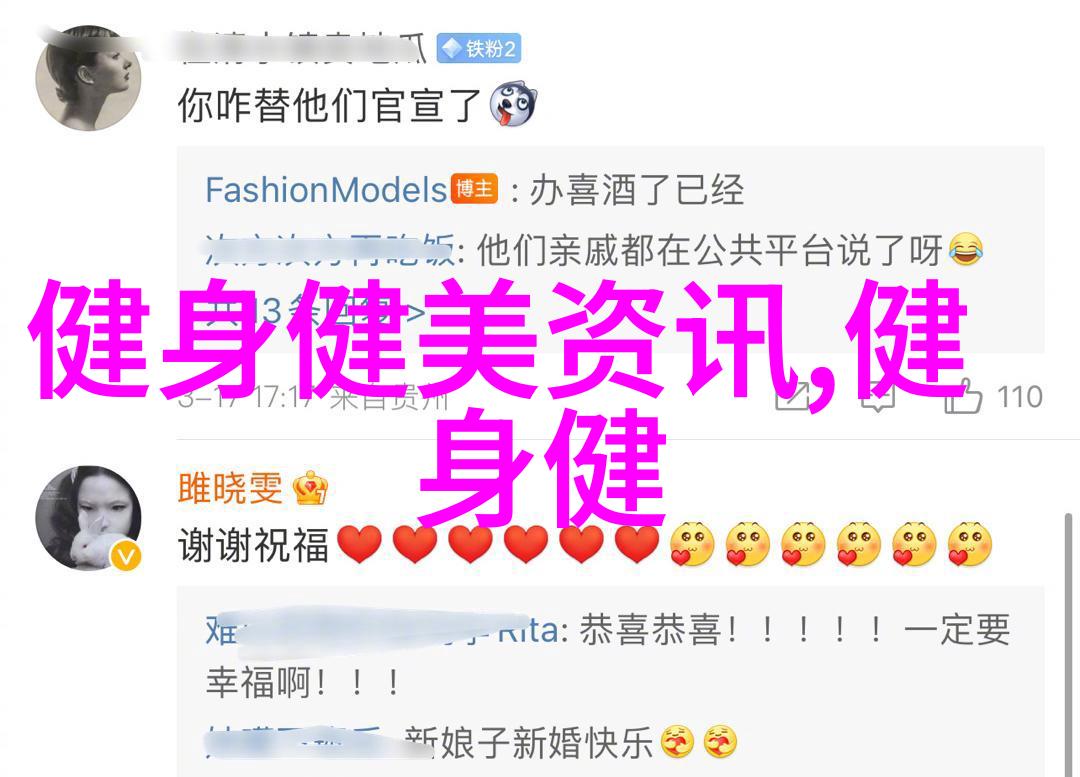Open 睢晓雯's avatar with white rabbit

click(88, 518)
